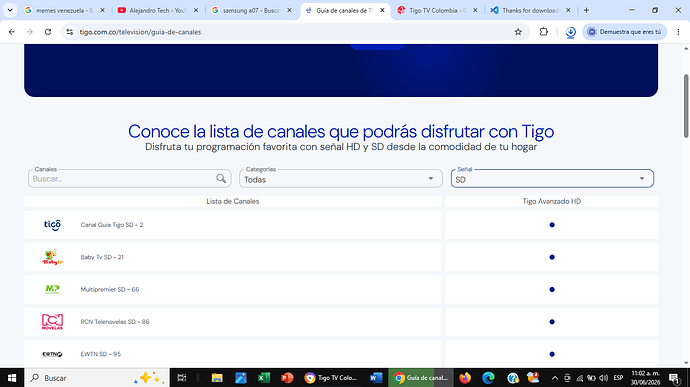Image resolution: width=690 pixels, height=387 pixels.
Task: Switch to the samsung a07 search tab
Action: pyautogui.click(x=251, y=10)
